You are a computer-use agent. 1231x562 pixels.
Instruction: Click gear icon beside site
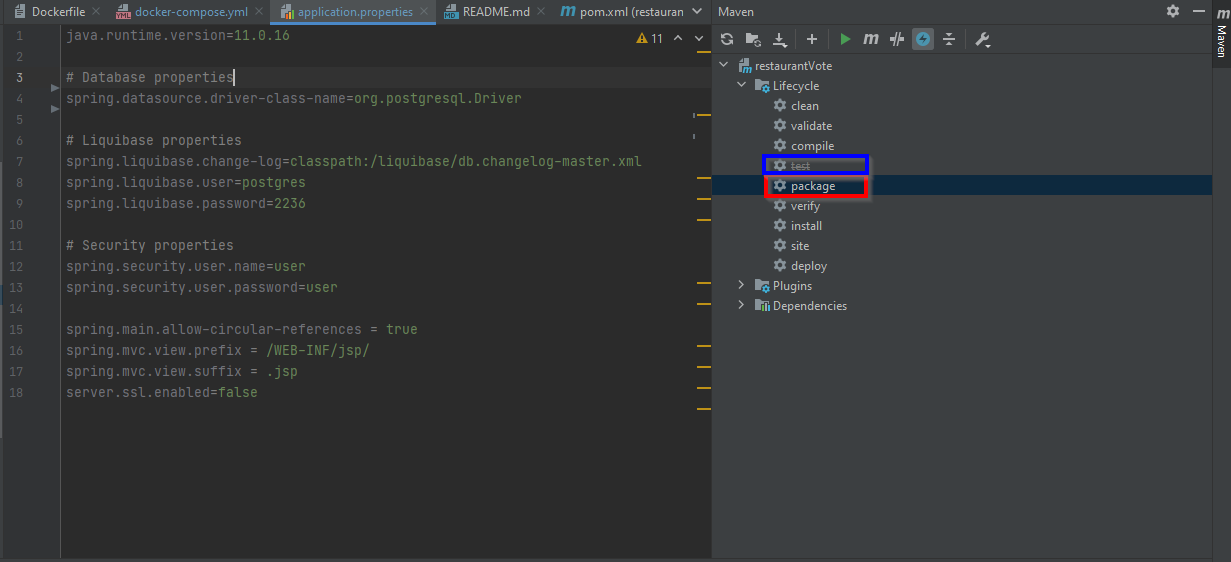(780, 246)
